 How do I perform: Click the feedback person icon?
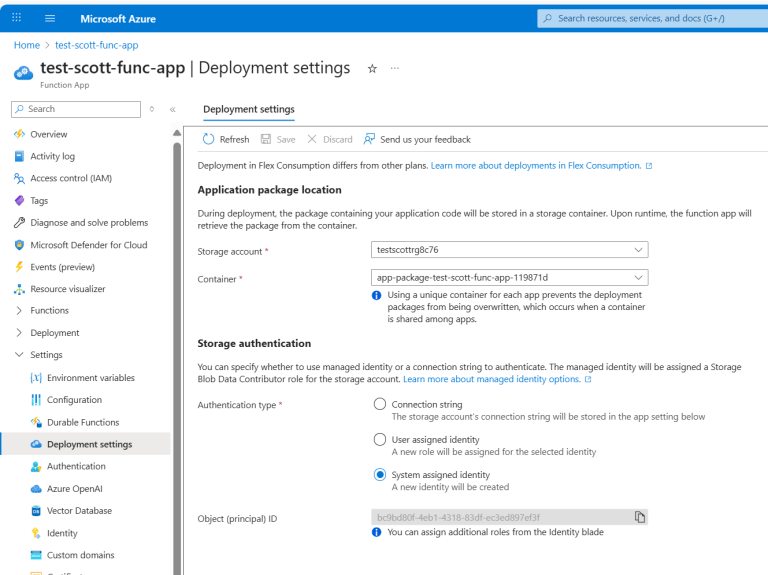coord(369,139)
